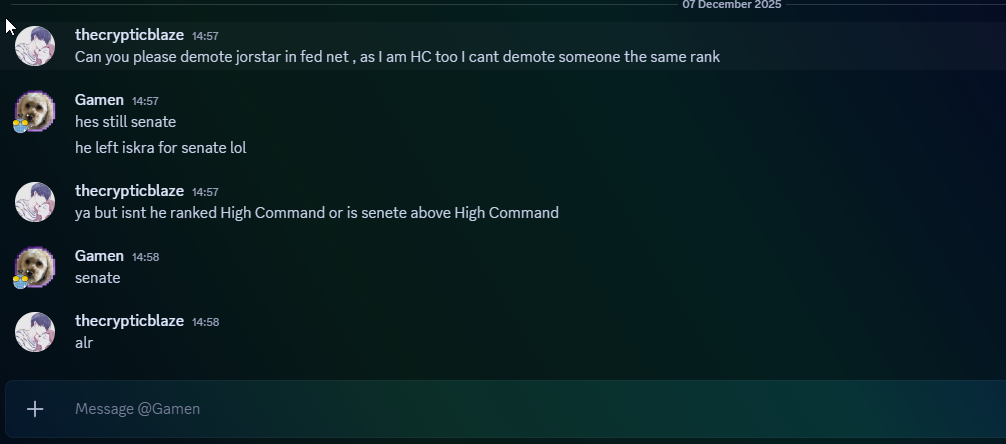1006x444 pixels.
Task: Open Gamen's avatar beside the 14:58 "senate" reply
Action: (x=35, y=267)
